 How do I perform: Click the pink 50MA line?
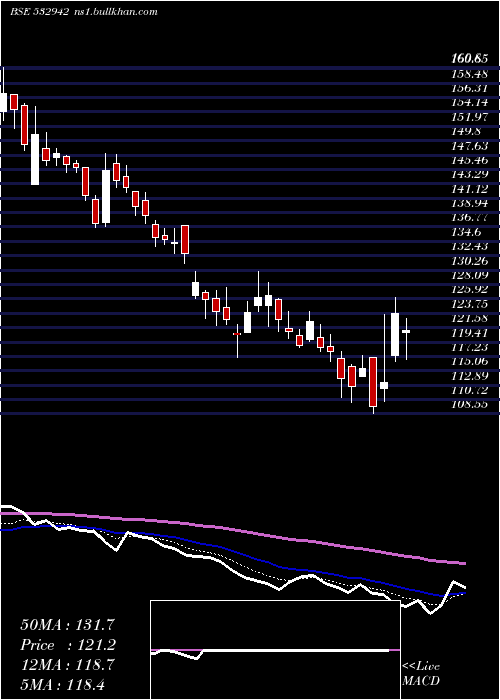(232, 529)
